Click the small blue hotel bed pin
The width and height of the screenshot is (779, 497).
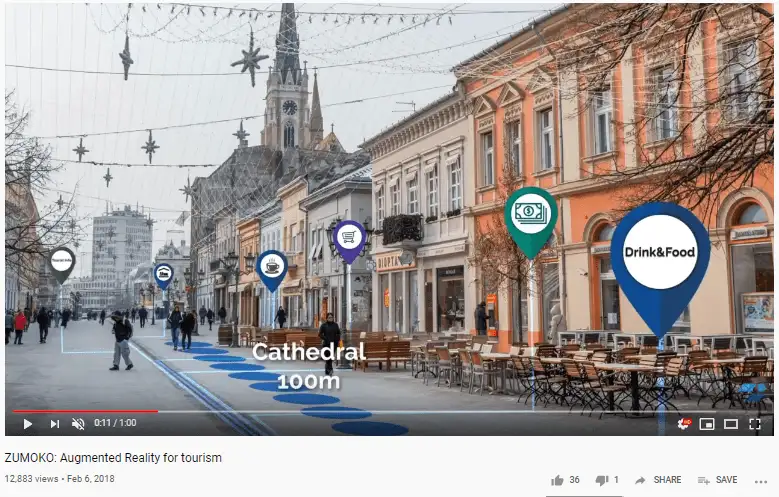click(163, 273)
